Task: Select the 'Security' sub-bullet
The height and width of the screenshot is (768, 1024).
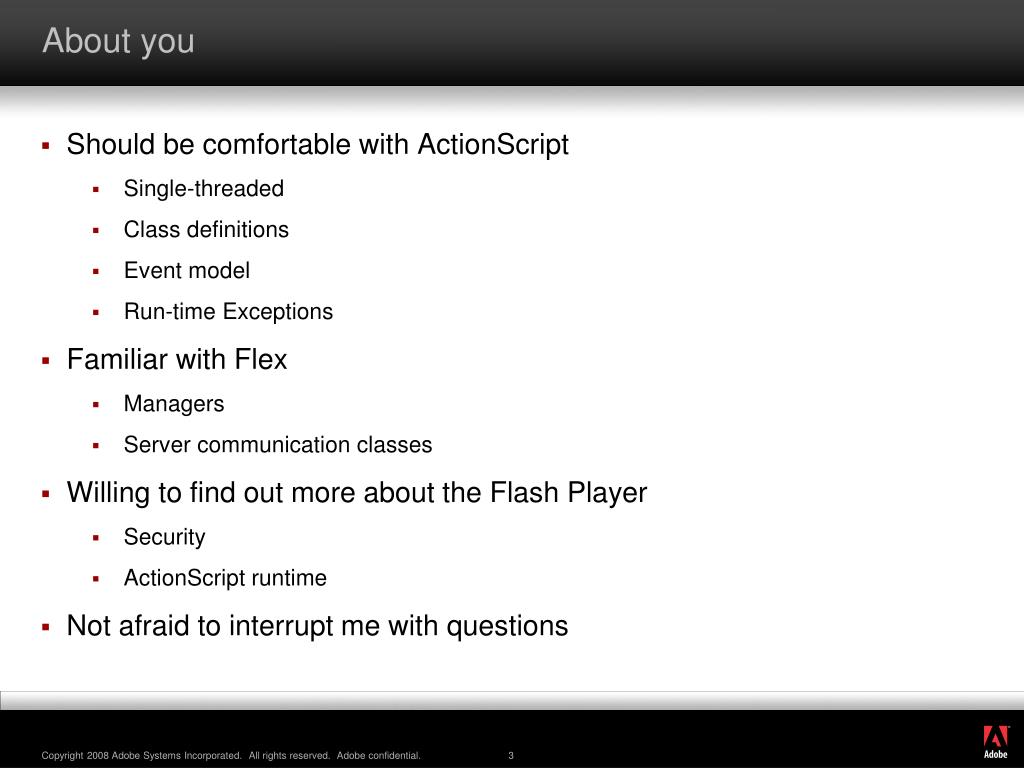Action: coord(165,537)
